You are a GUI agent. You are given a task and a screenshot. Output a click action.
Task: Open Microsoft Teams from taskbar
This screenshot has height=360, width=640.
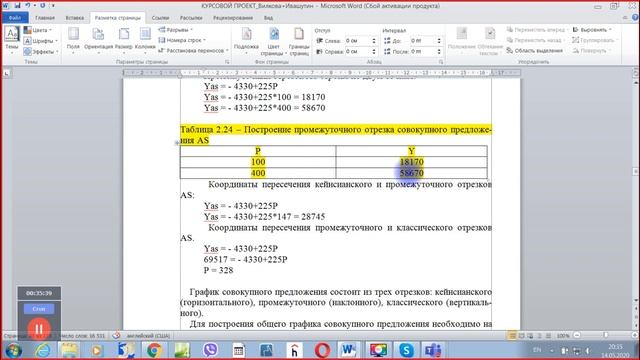pos(433,350)
